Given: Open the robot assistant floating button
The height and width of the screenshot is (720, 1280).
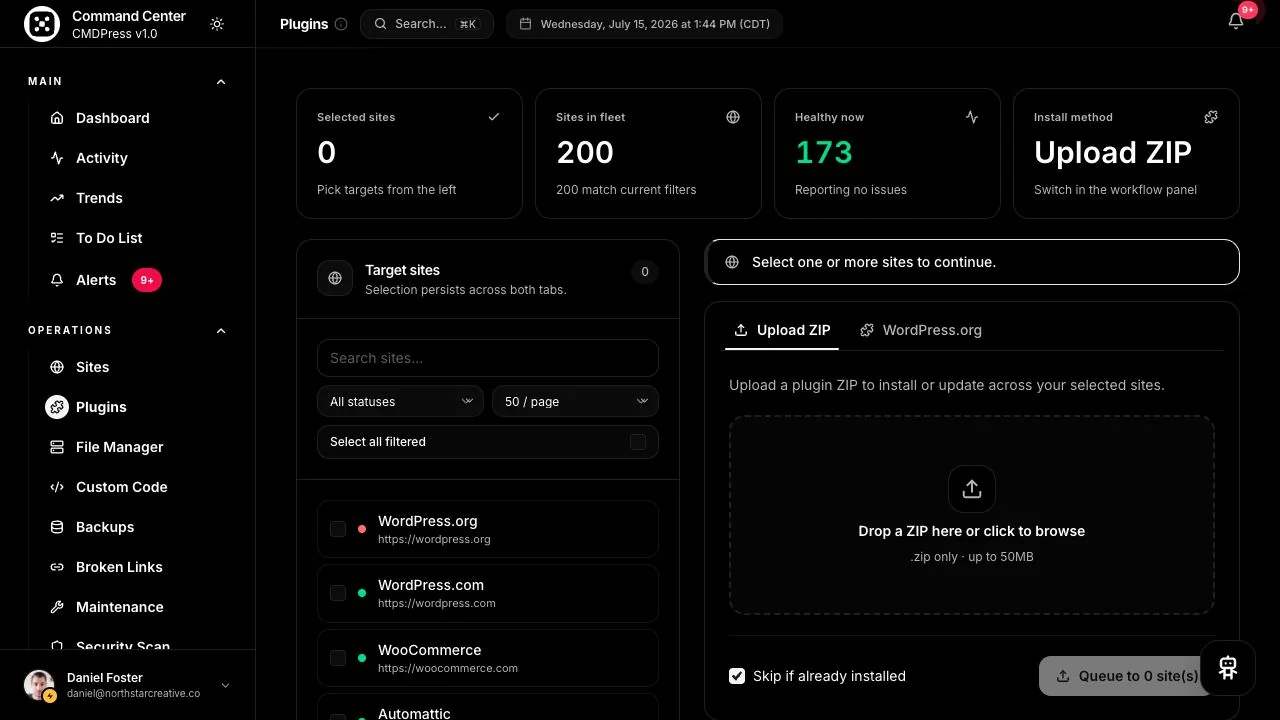Looking at the screenshot, I should [x=1228, y=668].
